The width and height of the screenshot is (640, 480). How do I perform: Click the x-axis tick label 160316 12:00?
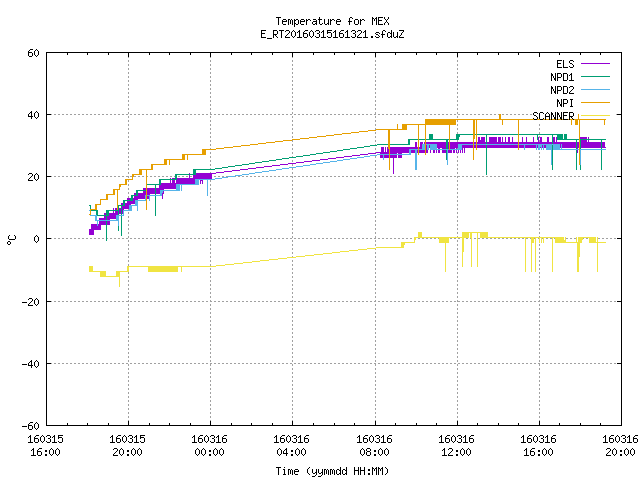click(x=456, y=446)
